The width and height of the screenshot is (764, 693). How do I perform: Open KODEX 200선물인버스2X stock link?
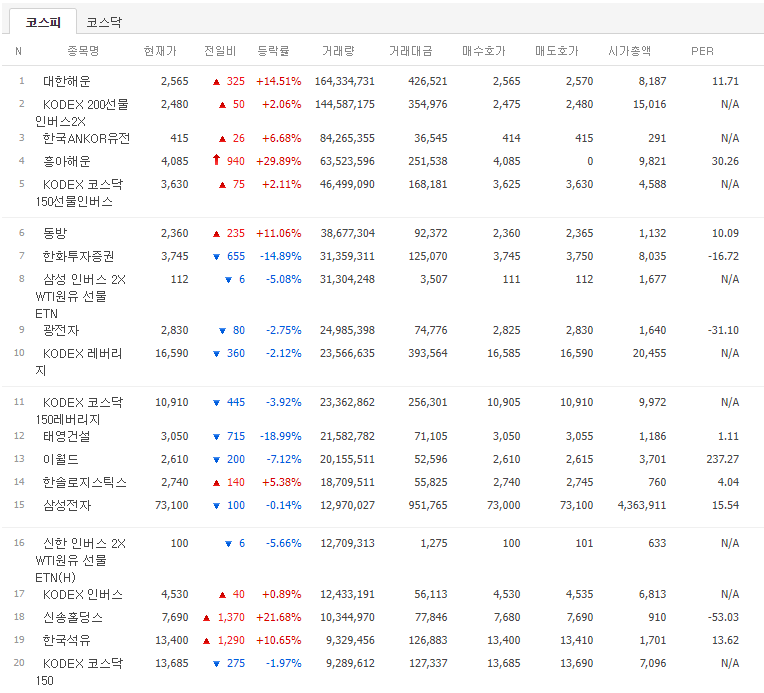(x=82, y=113)
